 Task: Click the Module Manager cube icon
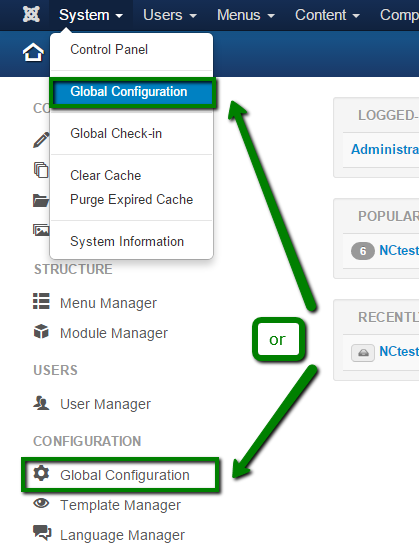41,332
